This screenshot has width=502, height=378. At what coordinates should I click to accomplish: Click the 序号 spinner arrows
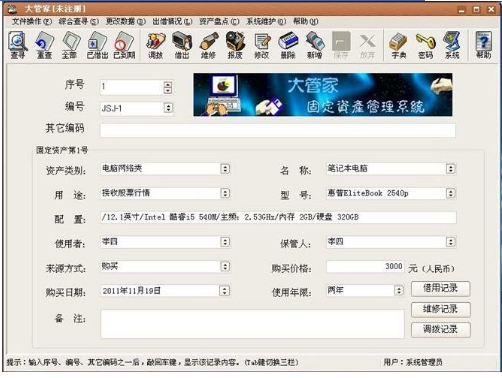pyautogui.click(x=168, y=87)
